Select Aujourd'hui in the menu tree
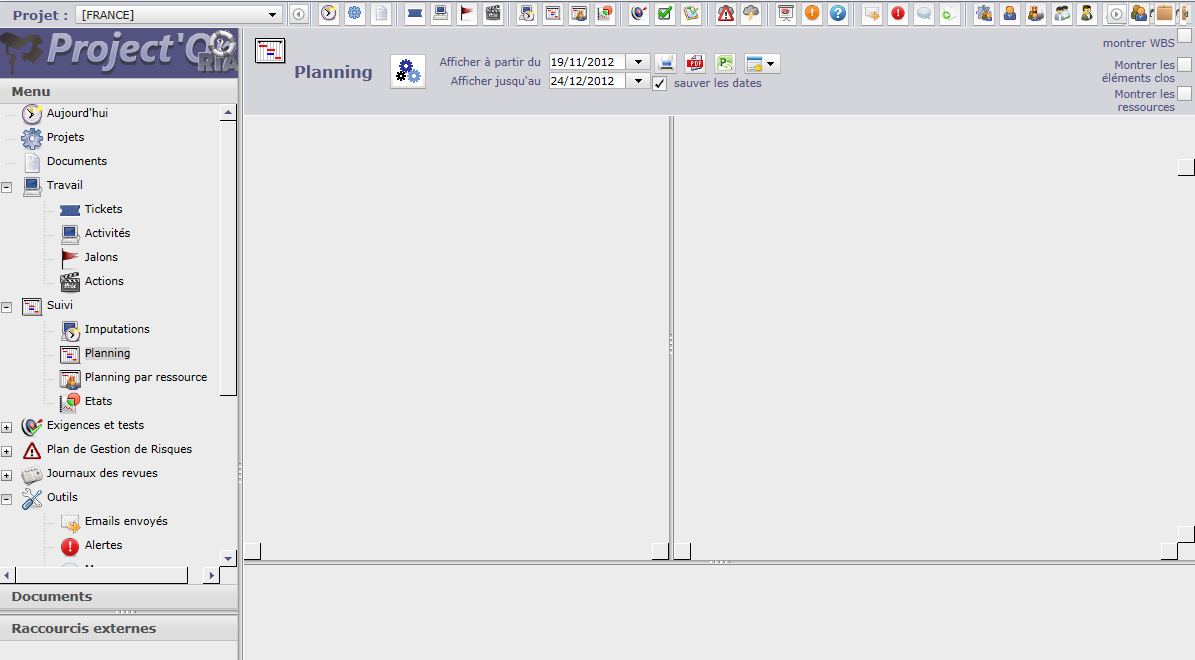 coord(77,113)
